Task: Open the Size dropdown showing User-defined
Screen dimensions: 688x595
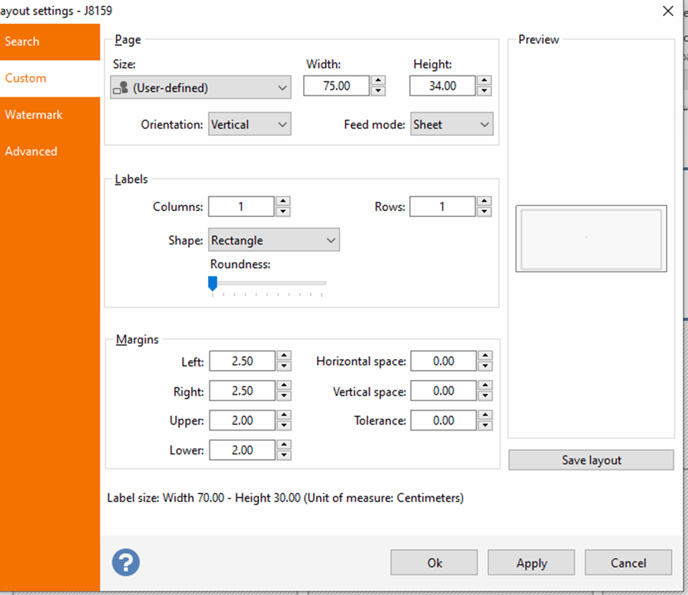Action: click(201, 88)
